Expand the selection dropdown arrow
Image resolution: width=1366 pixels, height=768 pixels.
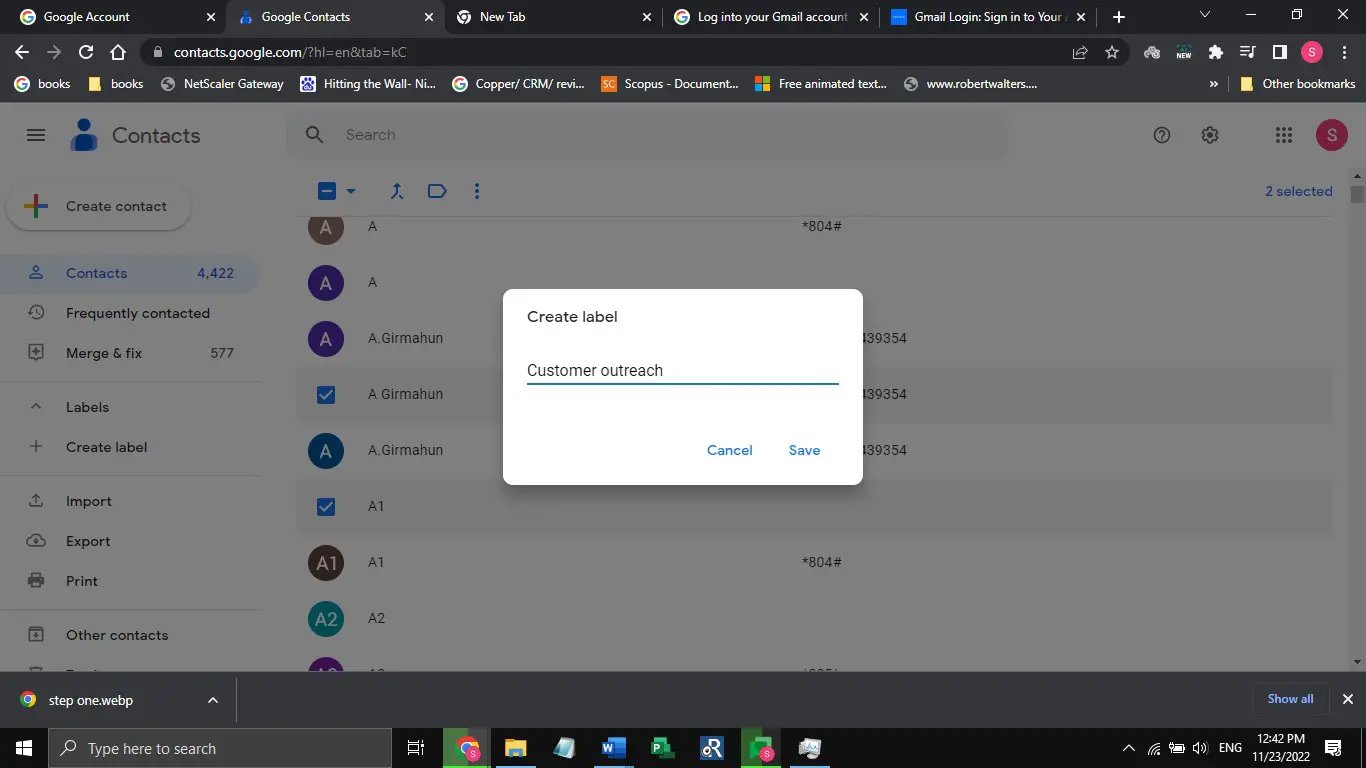(351, 191)
